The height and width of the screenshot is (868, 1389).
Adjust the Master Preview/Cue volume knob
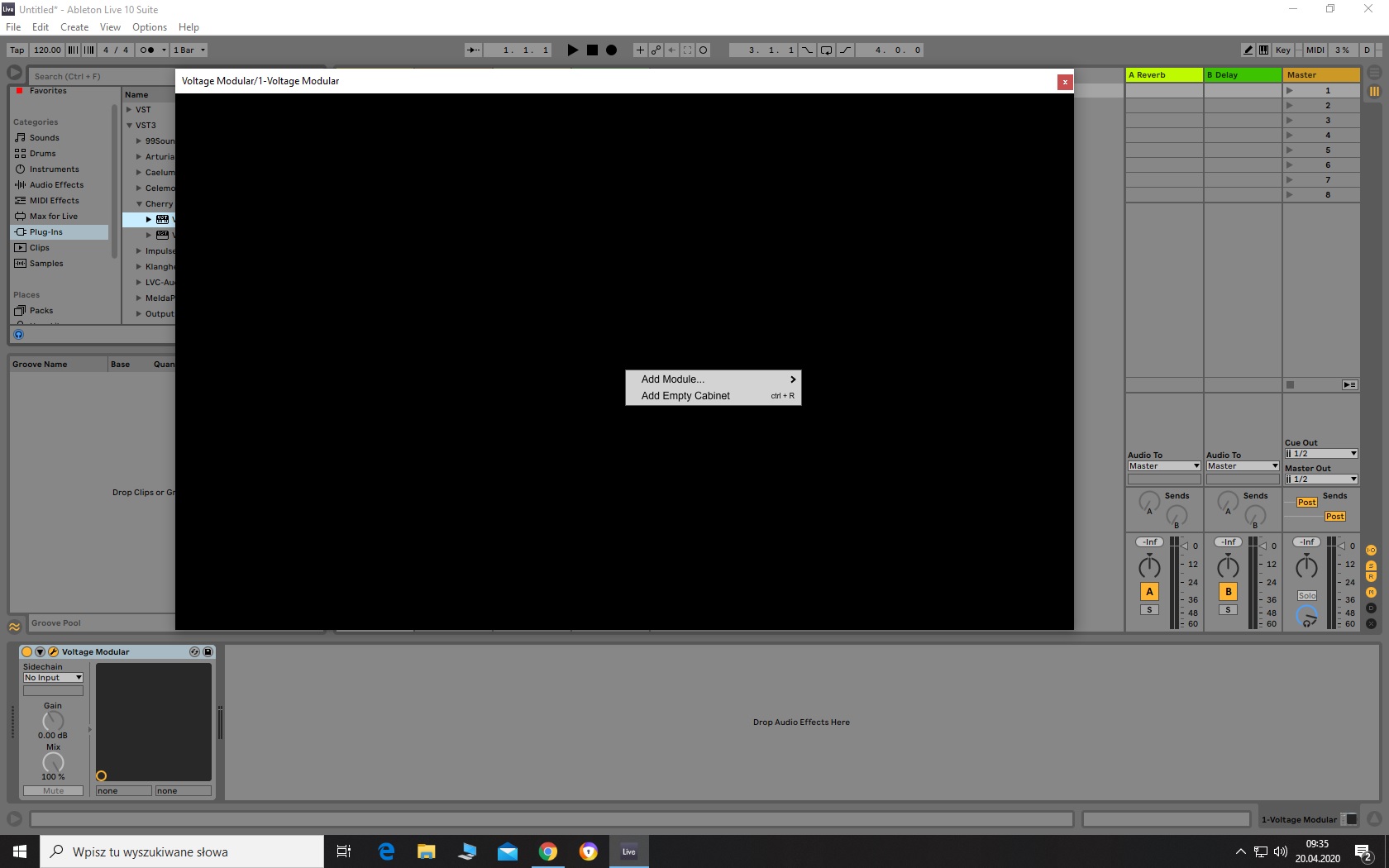click(x=1307, y=616)
